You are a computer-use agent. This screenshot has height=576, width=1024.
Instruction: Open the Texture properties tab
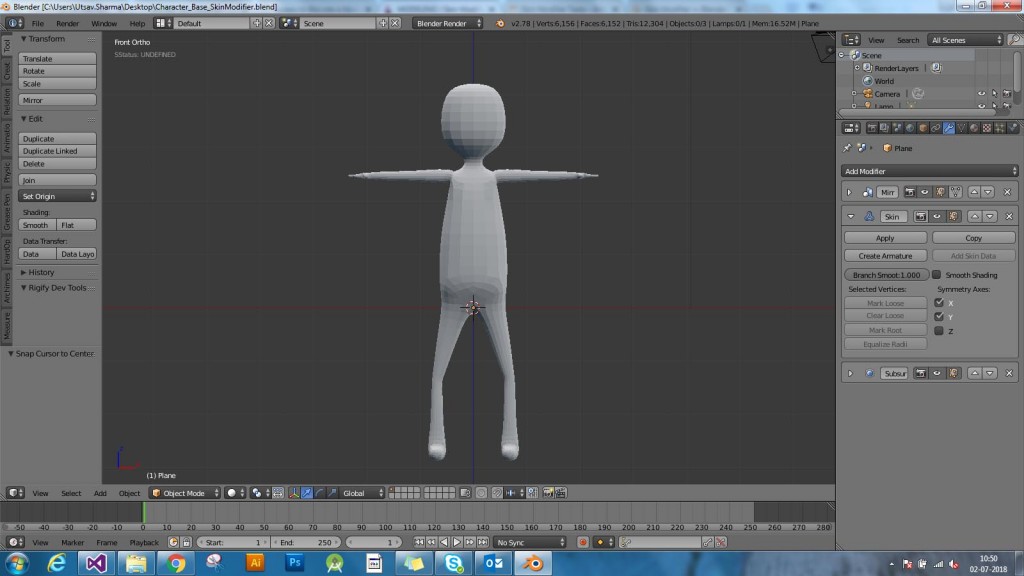(x=985, y=127)
